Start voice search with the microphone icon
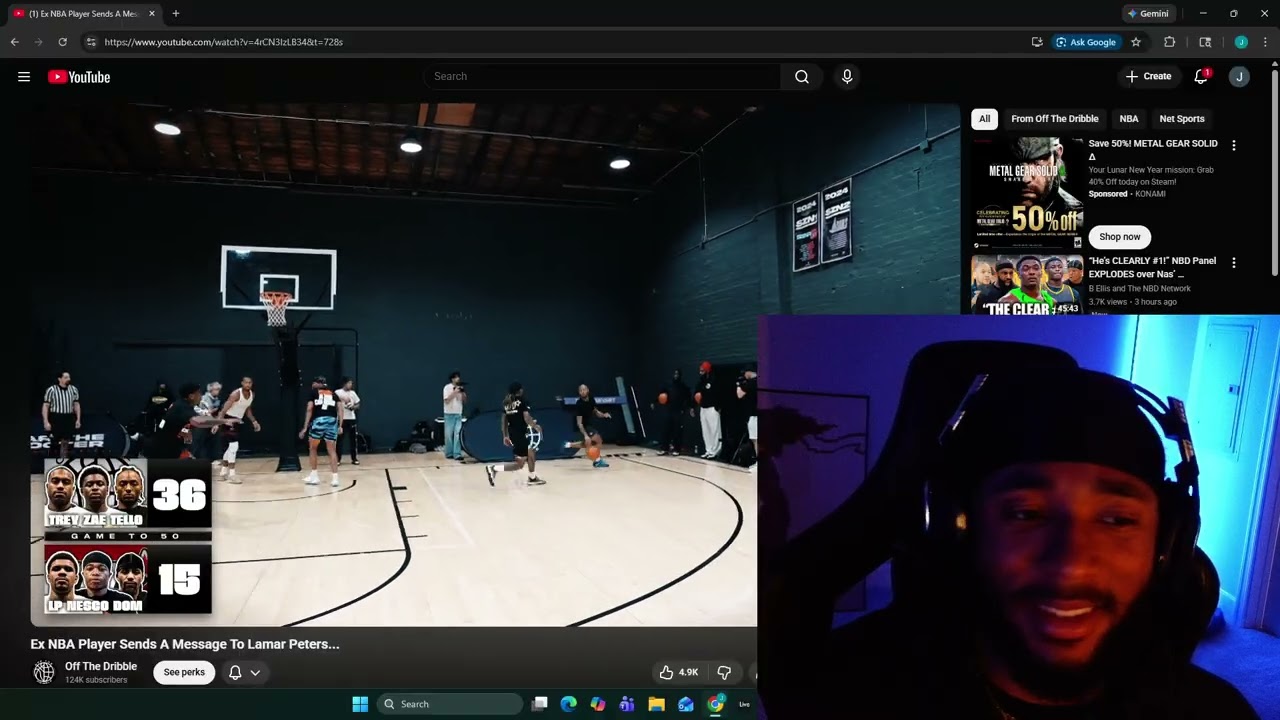 (x=847, y=77)
